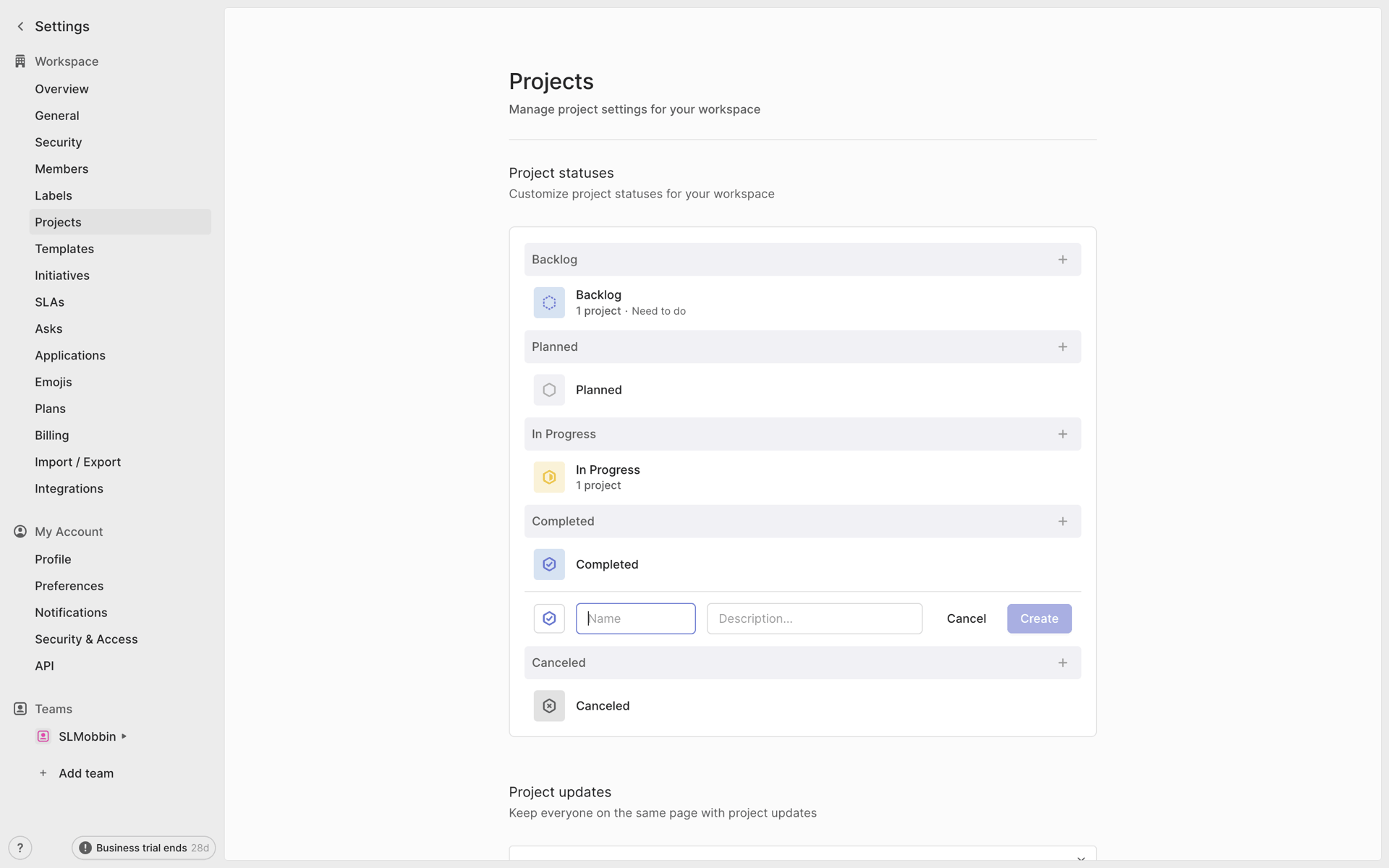Click the Canceled status x icon
This screenshot has height=868, width=1389.
click(549, 706)
